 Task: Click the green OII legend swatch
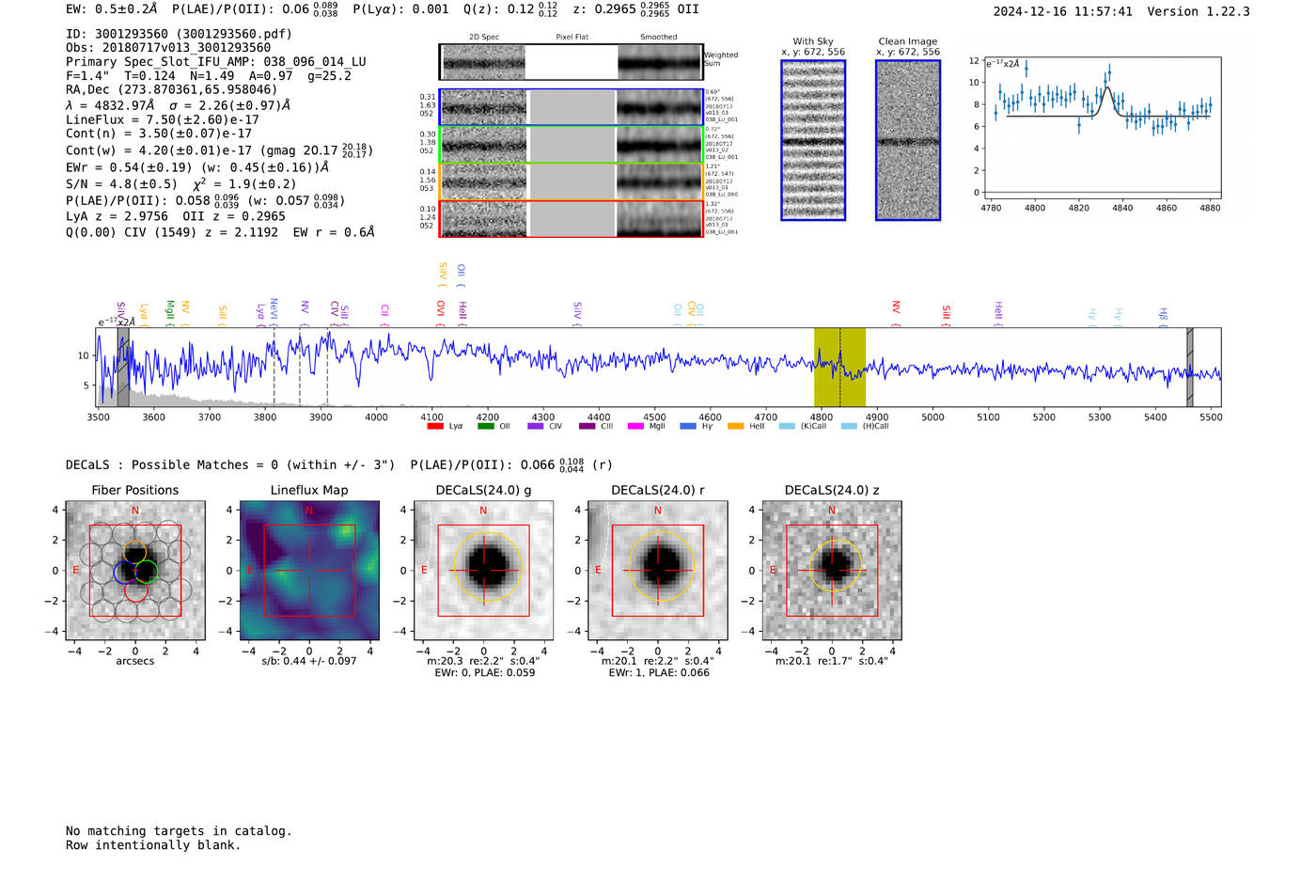tap(485, 426)
